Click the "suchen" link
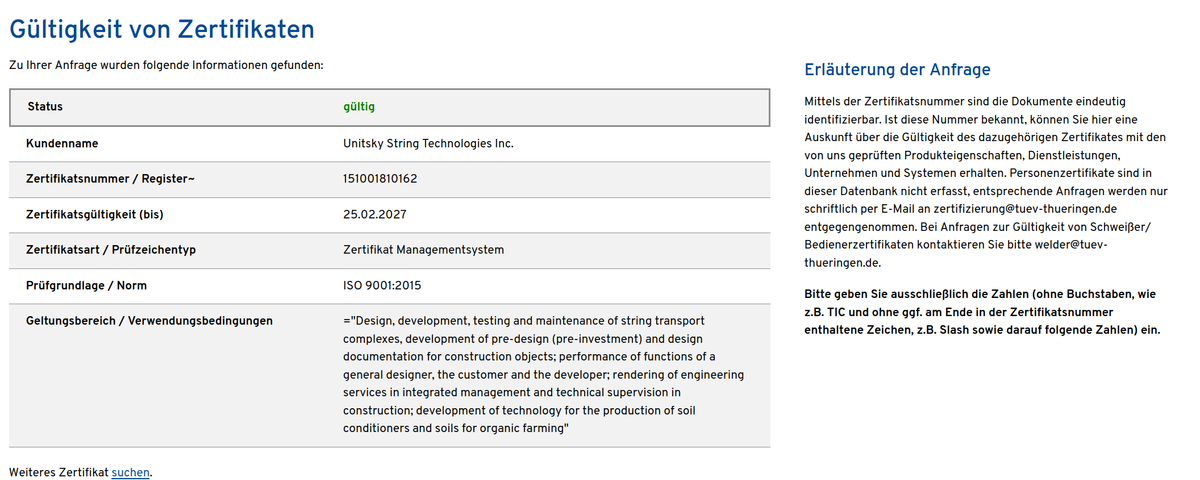 click(130, 472)
